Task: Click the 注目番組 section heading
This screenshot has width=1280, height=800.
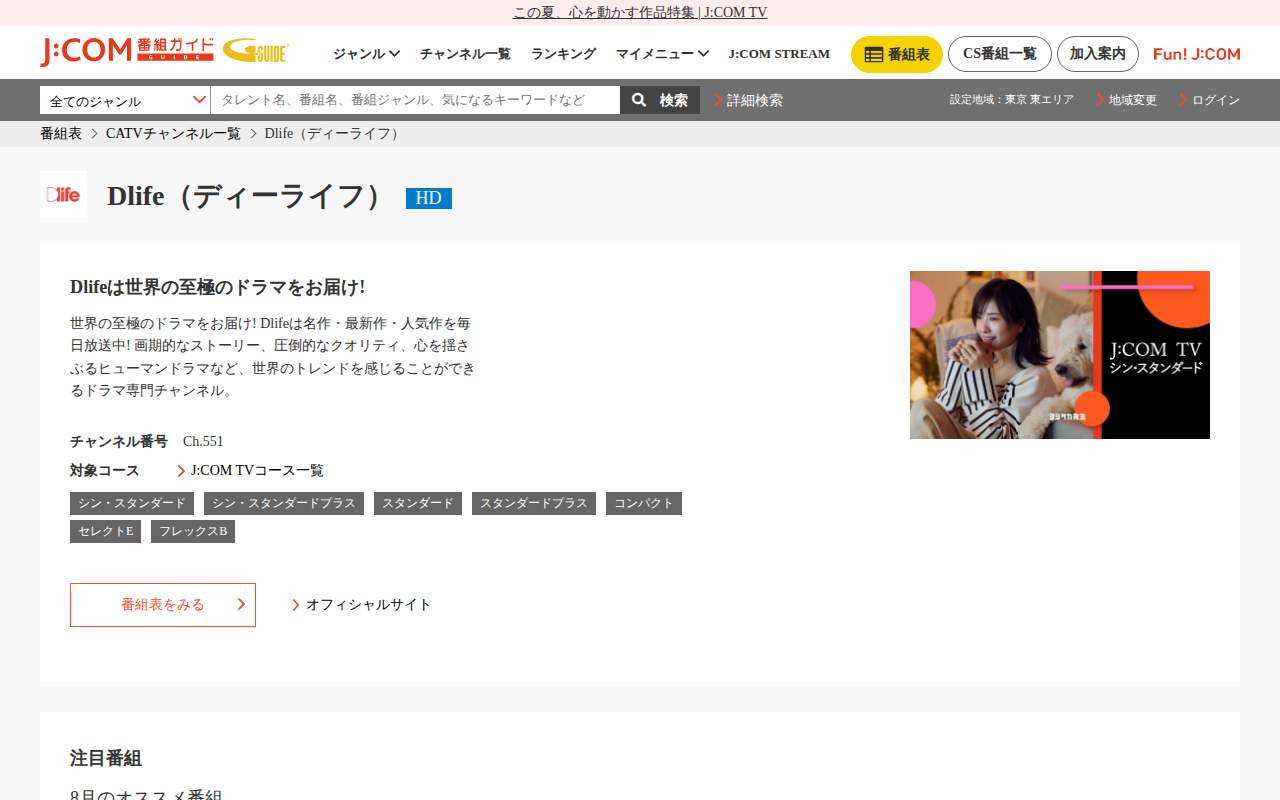Action: [x=106, y=758]
